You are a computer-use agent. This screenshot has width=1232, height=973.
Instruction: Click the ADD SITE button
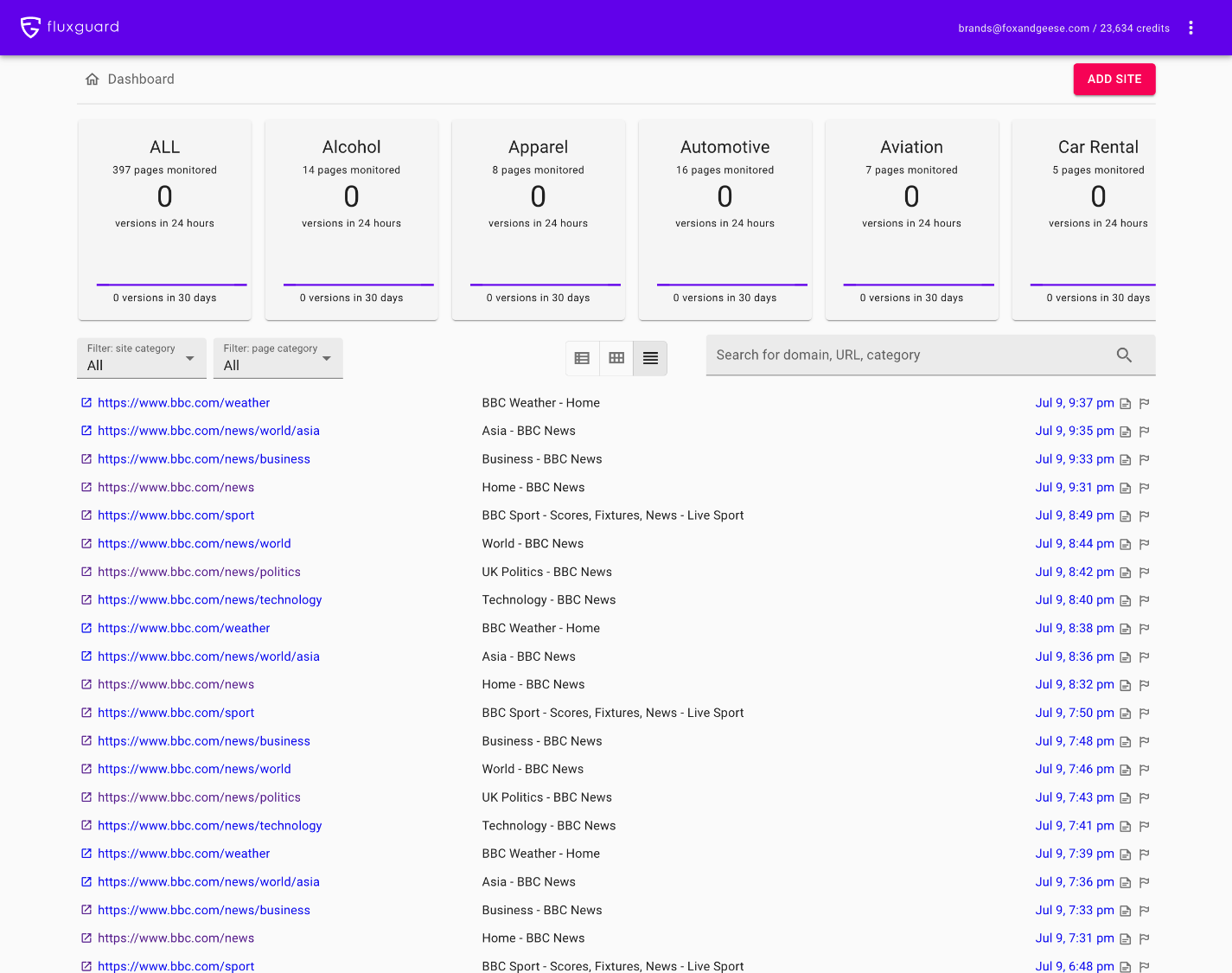tap(1114, 79)
